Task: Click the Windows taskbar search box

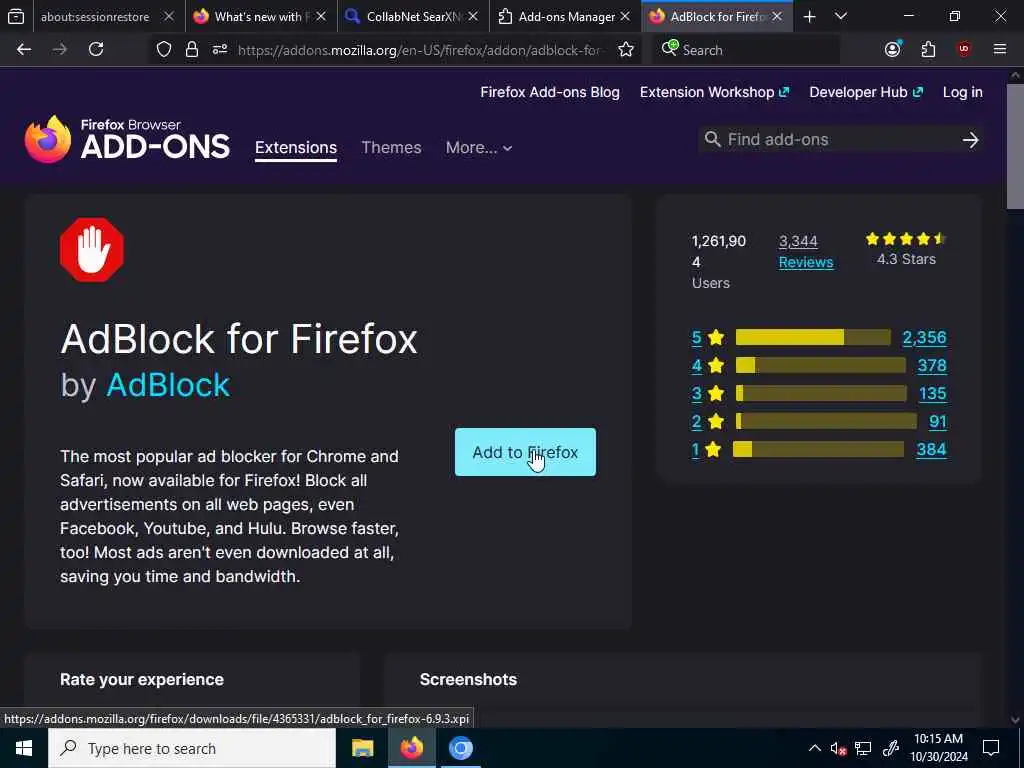Action: pos(192,748)
